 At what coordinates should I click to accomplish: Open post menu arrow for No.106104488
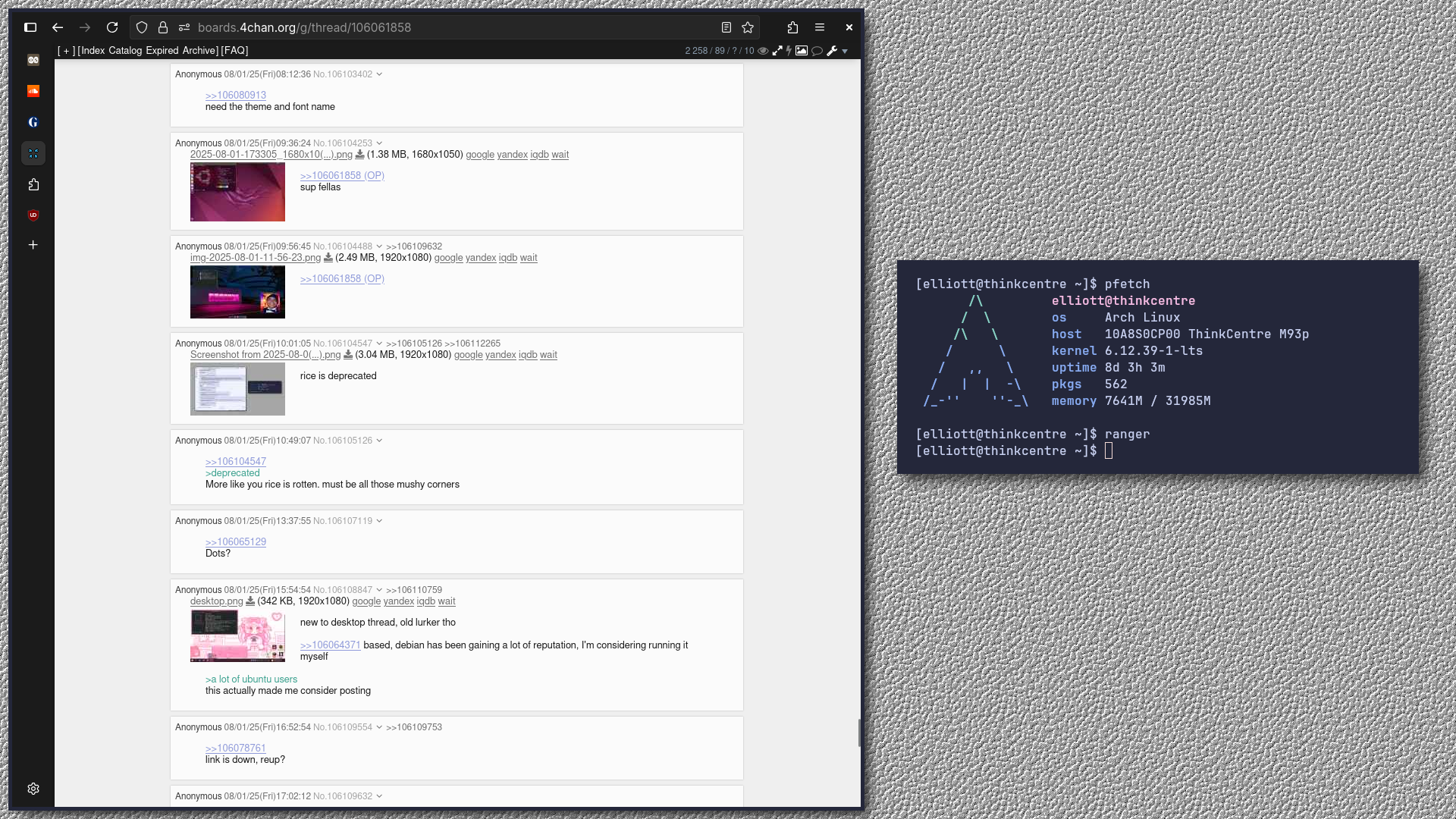pos(379,246)
